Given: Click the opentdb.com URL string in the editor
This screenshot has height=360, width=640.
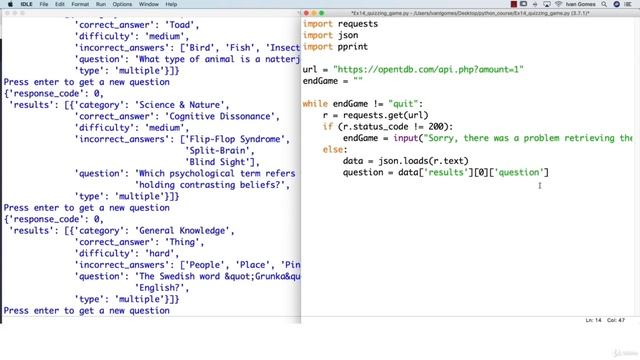Looking at the screenshot, I should [x=428, y=69].
